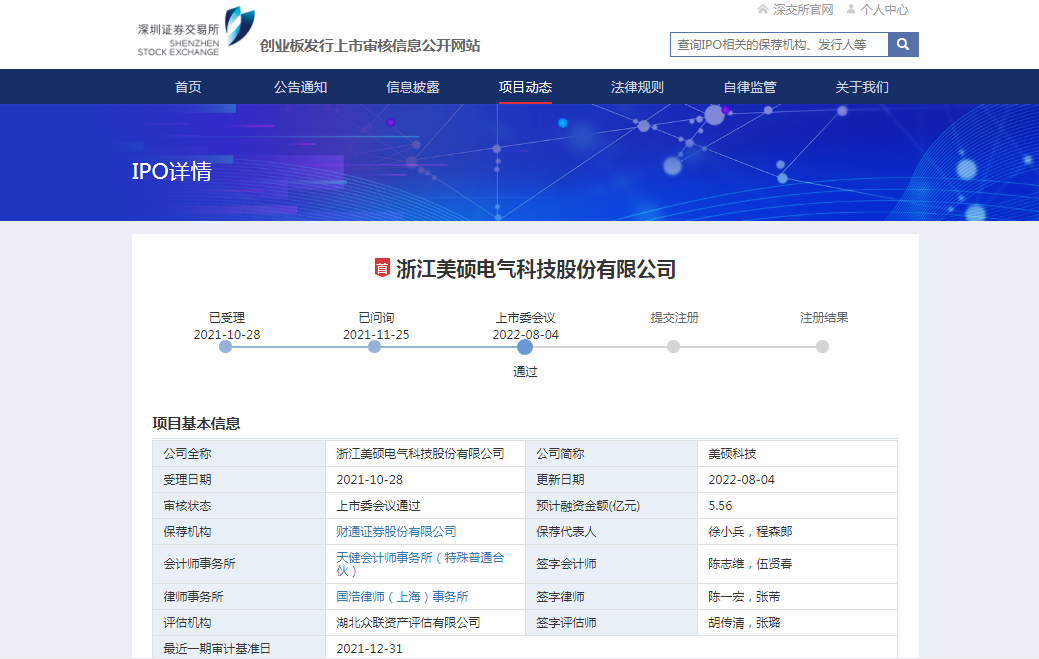Click the search magnifier icon button

(902, 44)
